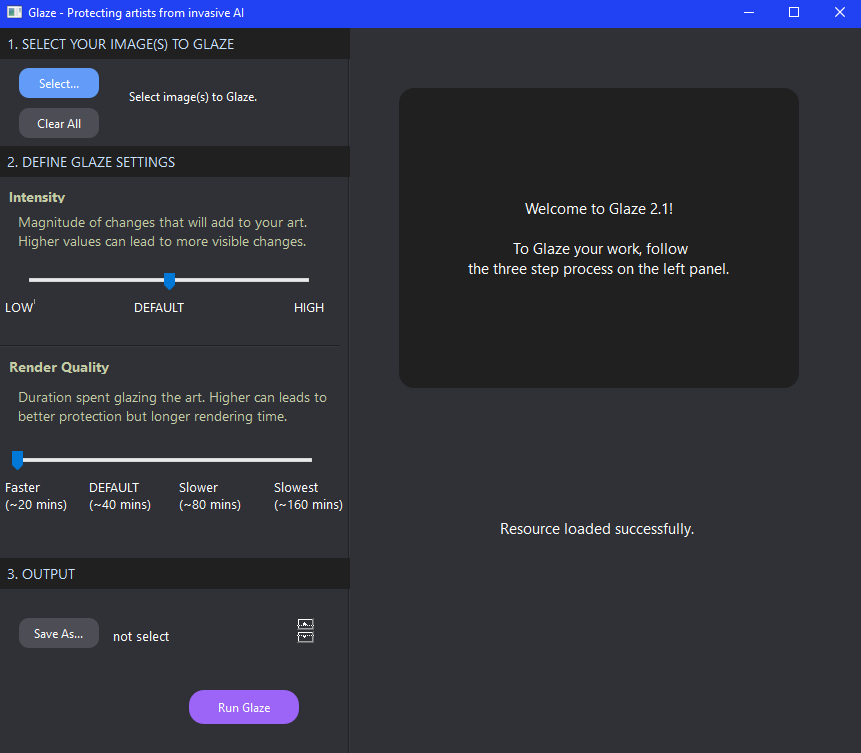The height and width of the screenshot is (753, 861).
Task: Open the Select... image picker button
Action: 59,83
